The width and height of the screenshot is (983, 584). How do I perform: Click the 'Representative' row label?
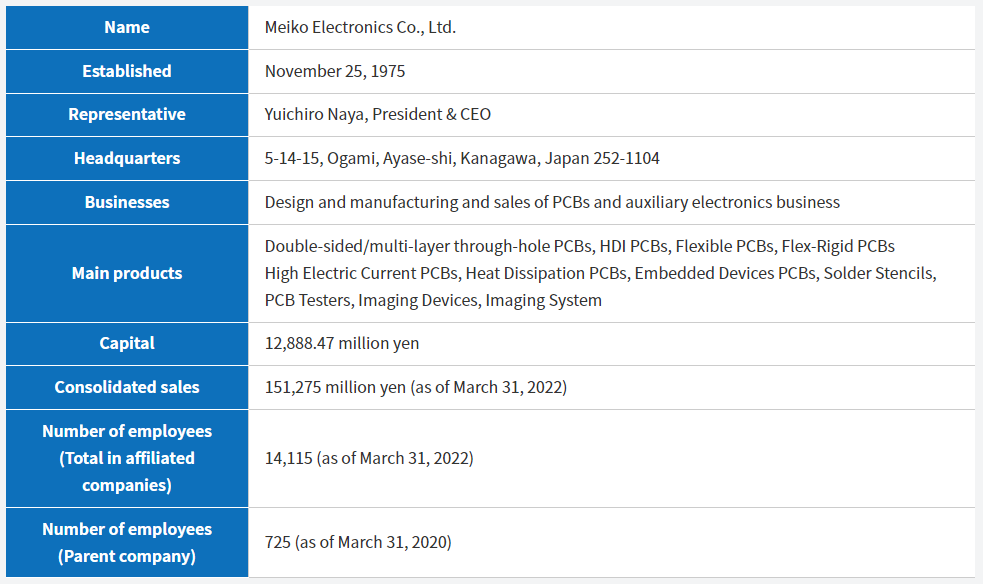[x=127, y=115]
